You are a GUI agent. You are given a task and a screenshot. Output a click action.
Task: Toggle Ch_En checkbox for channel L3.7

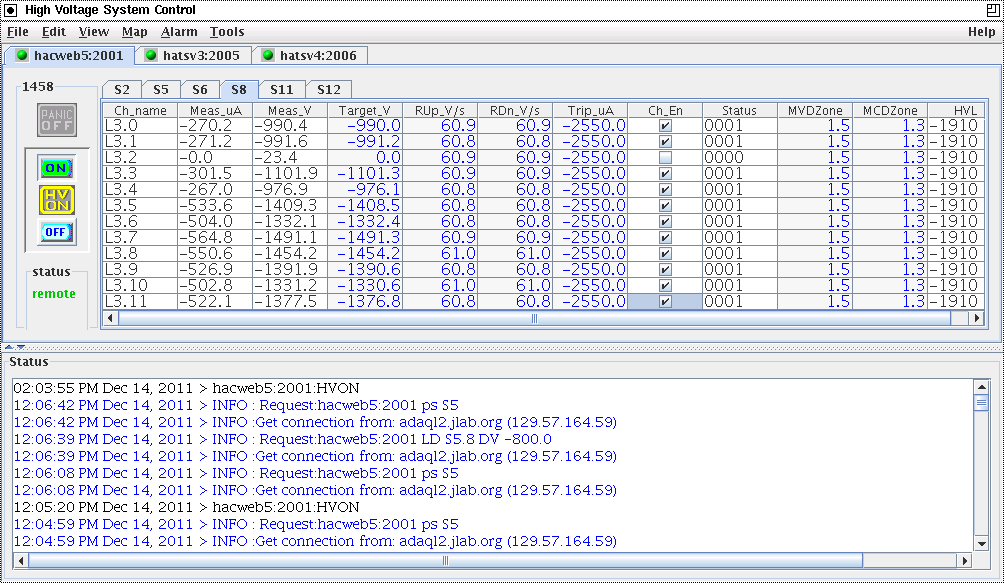pyautogui.click(x=665, y=238)
